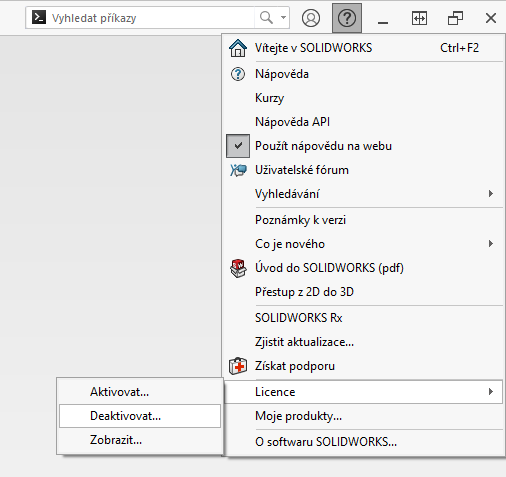Launch SOLIDWORKS Rx entry
This screenshot has height=477, width=506.
364,318
